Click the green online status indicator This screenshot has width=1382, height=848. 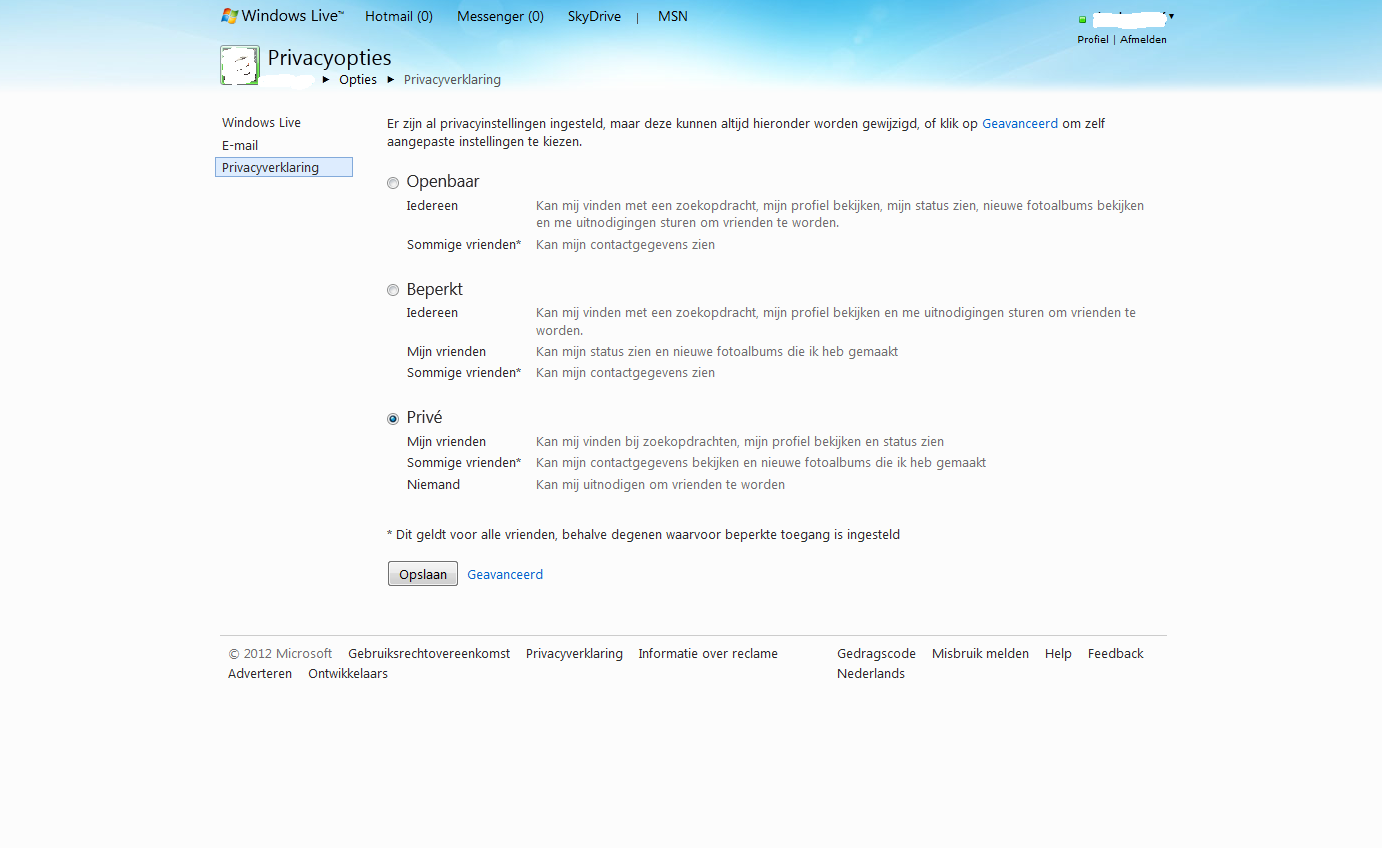[1082, 19]
